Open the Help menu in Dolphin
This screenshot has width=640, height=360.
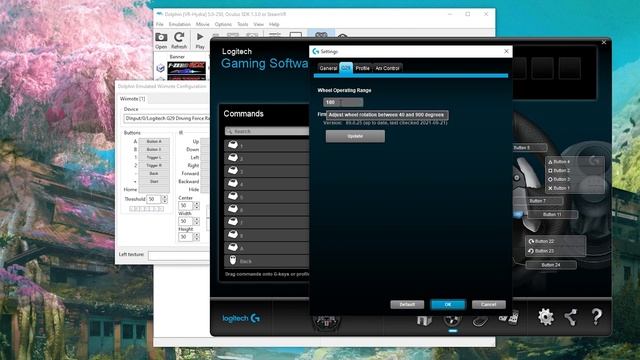click(274, 24)
